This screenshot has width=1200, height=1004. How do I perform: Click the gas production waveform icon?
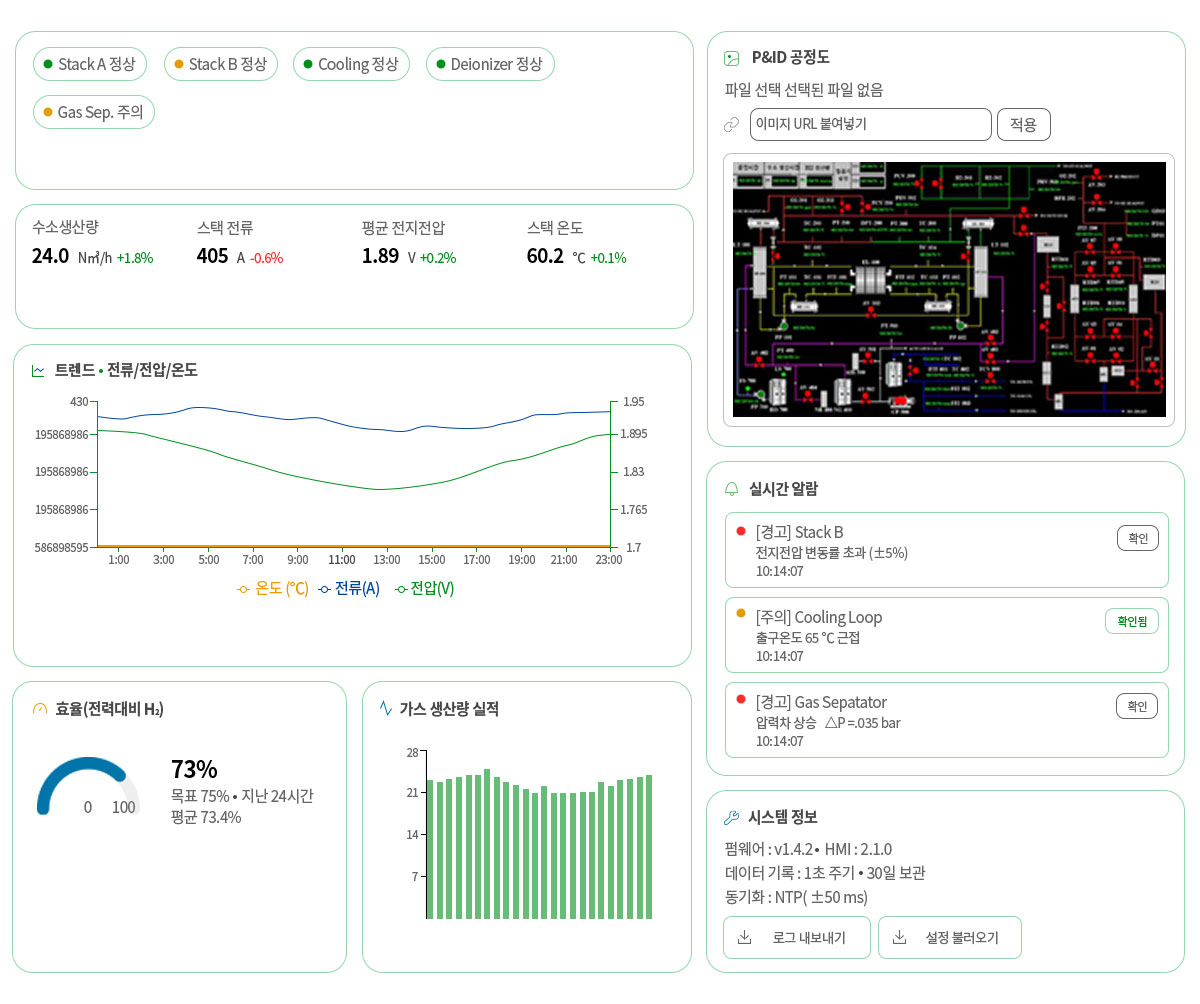pyautogui.click(x=386, y=709)
